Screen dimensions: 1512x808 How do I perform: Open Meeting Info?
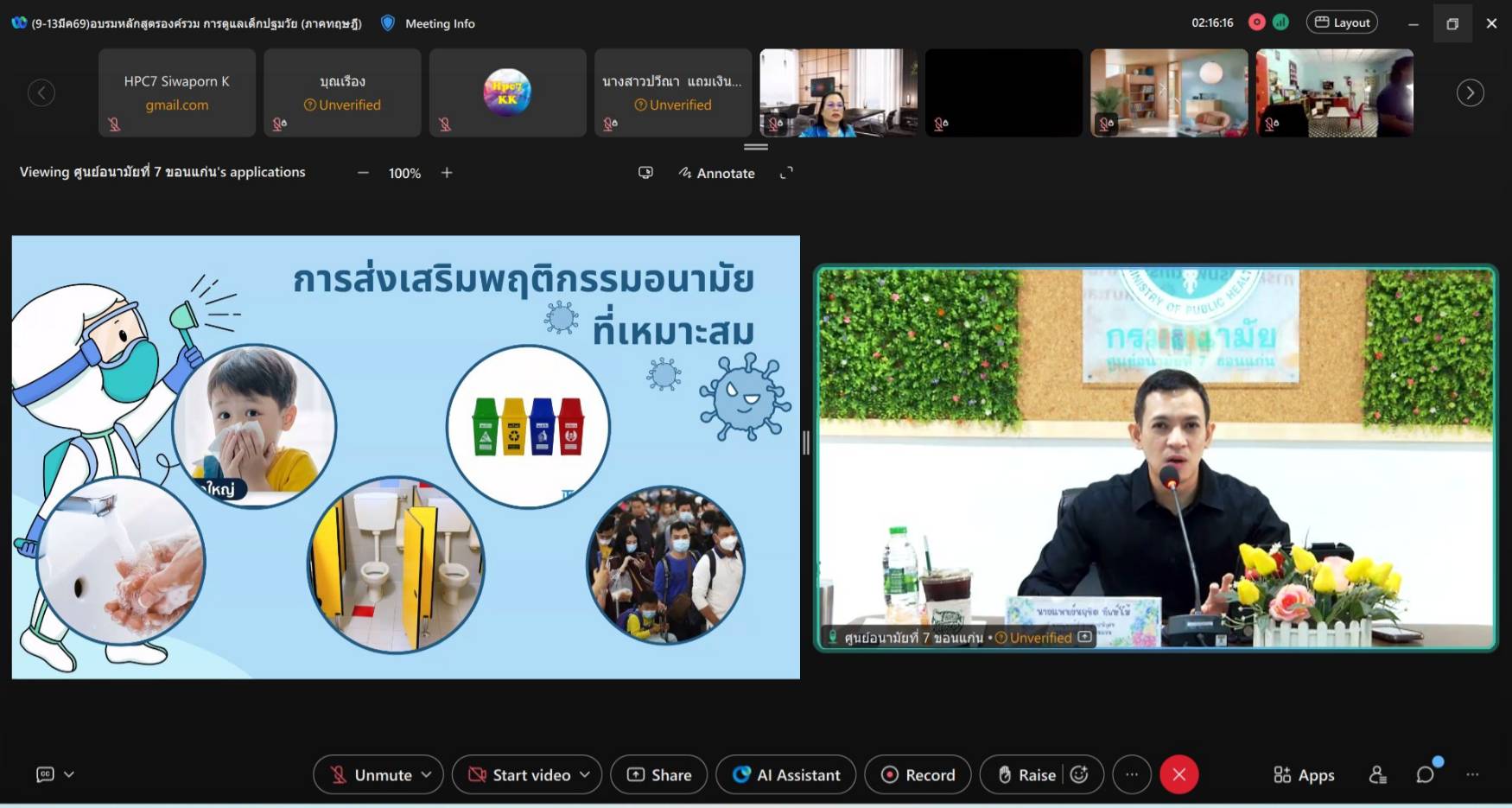pos(429,23)
